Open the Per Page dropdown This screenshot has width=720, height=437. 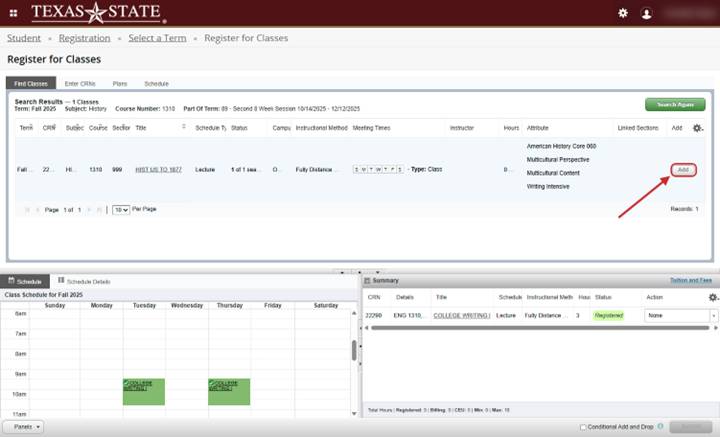tap(121, 210)
